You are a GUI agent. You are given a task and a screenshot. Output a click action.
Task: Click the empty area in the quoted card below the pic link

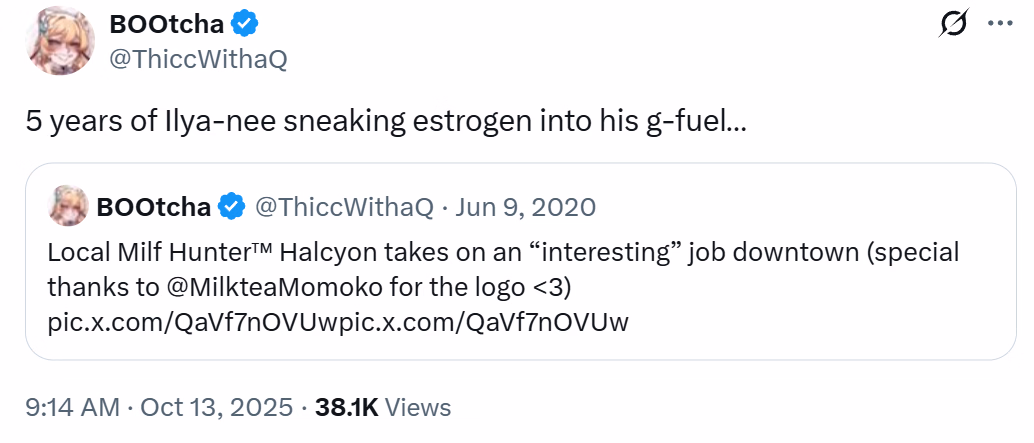tap(800, 340)
